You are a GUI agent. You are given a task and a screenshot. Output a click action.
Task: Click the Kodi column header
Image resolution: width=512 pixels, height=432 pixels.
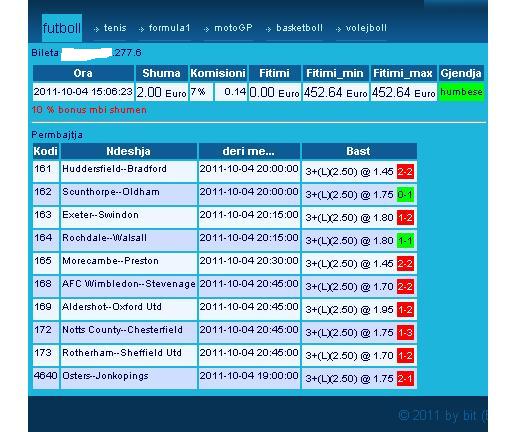(46, 151)
